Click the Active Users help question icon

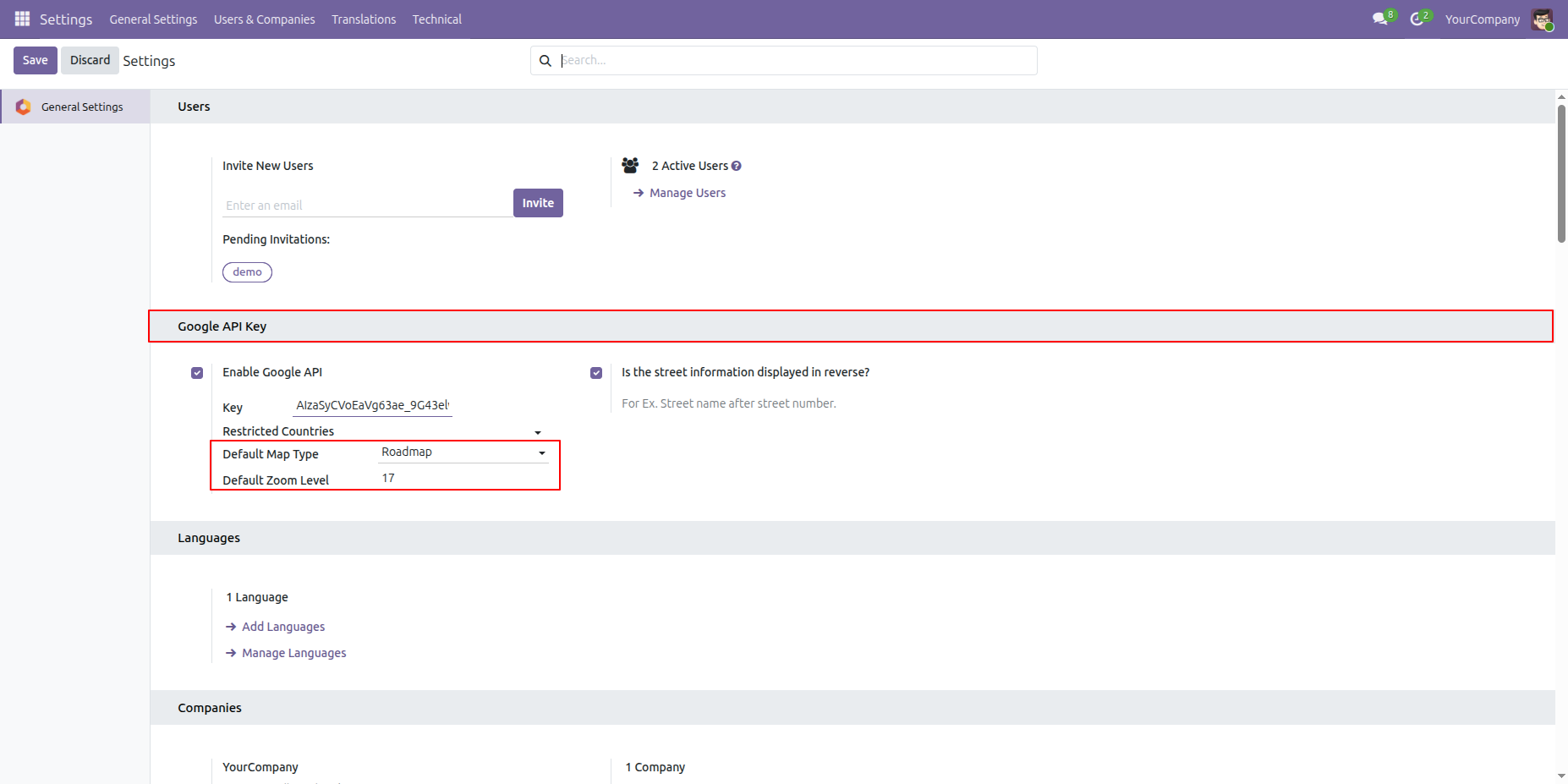coord(737,166)
